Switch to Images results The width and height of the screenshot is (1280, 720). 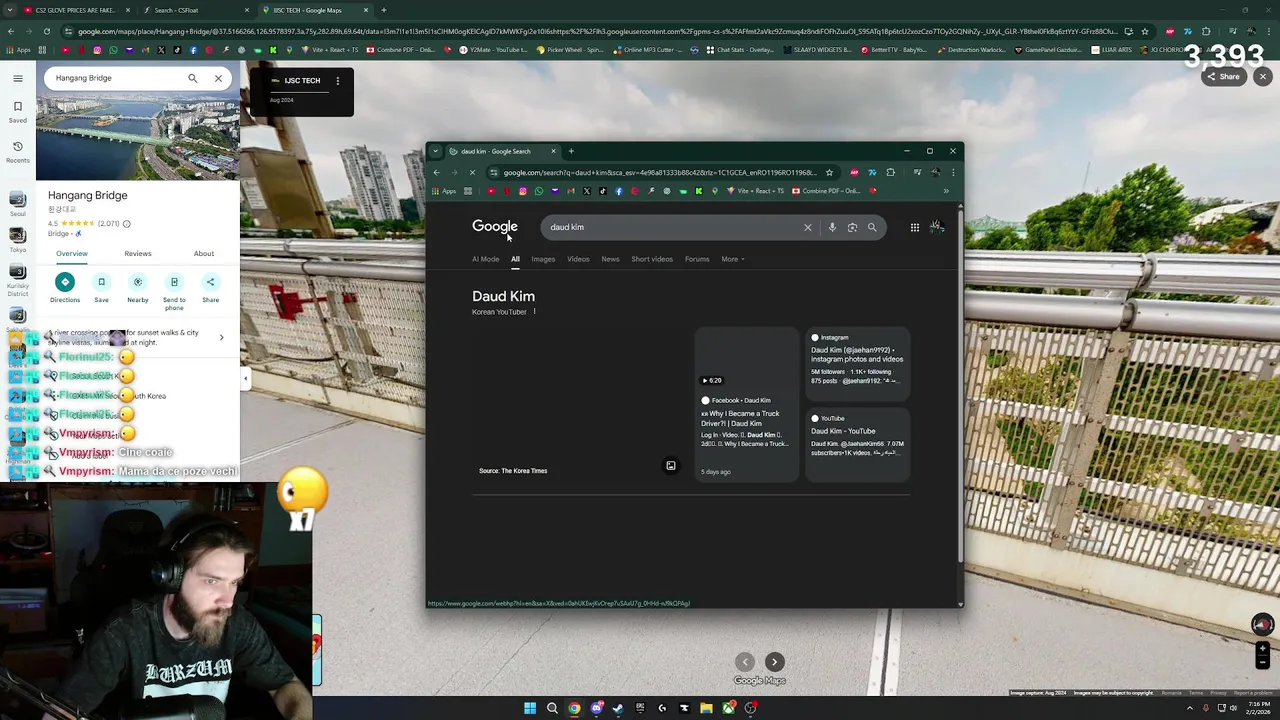pos(543,259)
